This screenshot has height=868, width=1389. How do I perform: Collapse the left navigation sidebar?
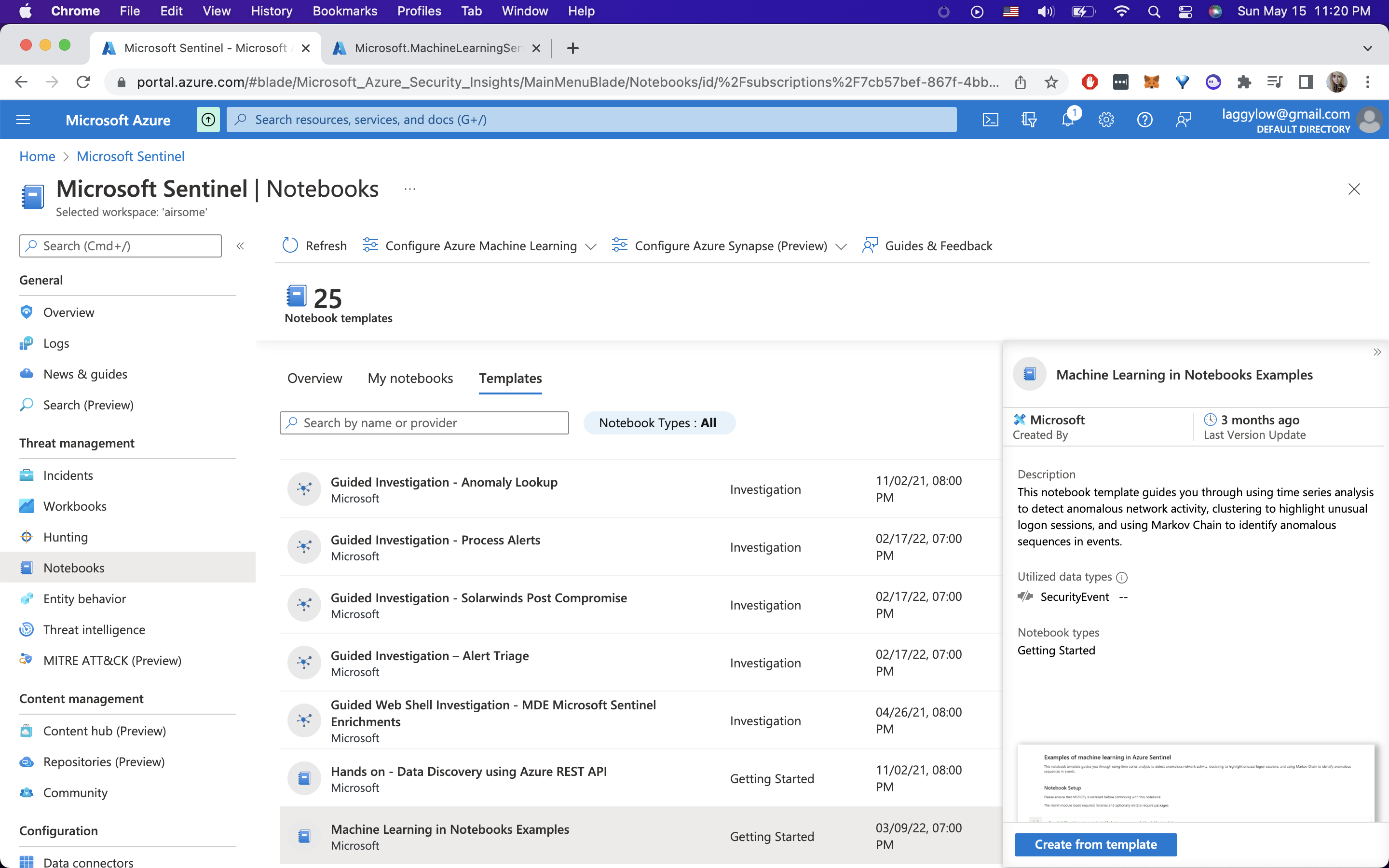[x=241, y=246]
